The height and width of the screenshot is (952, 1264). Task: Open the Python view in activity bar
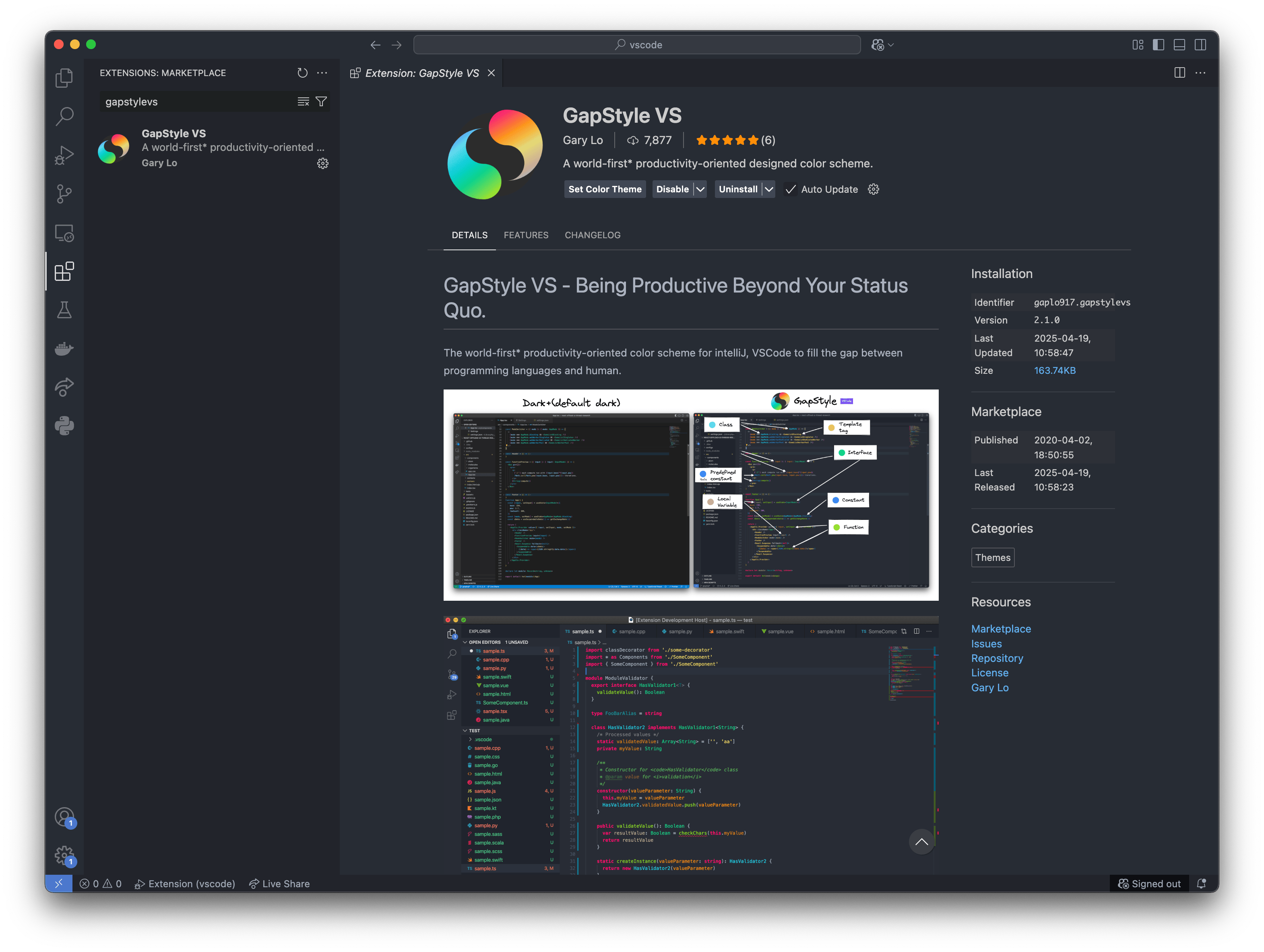coord(64,426)
